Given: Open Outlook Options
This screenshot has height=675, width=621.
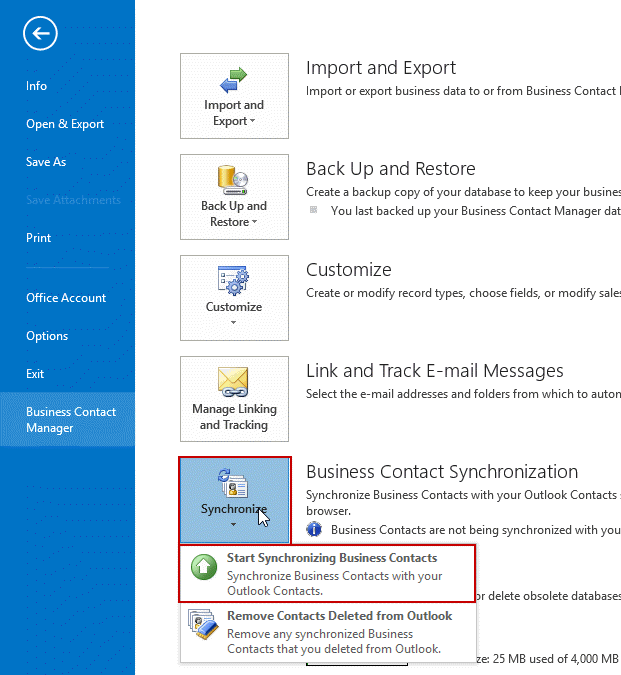Looking at the screenshot, I should point(47,336).
